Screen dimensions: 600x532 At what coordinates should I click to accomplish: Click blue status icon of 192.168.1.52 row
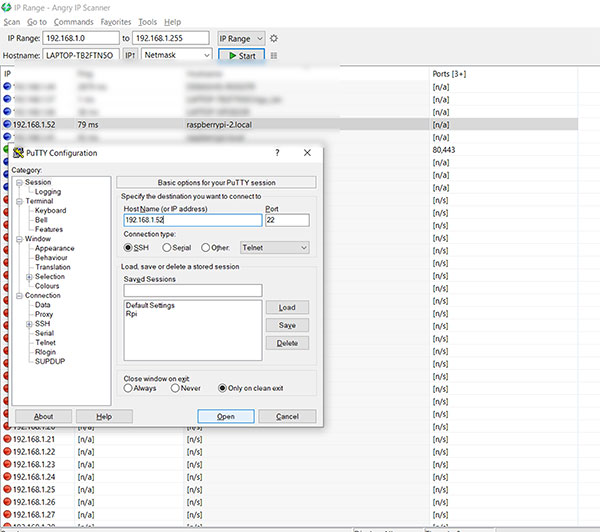pos(7,124)
